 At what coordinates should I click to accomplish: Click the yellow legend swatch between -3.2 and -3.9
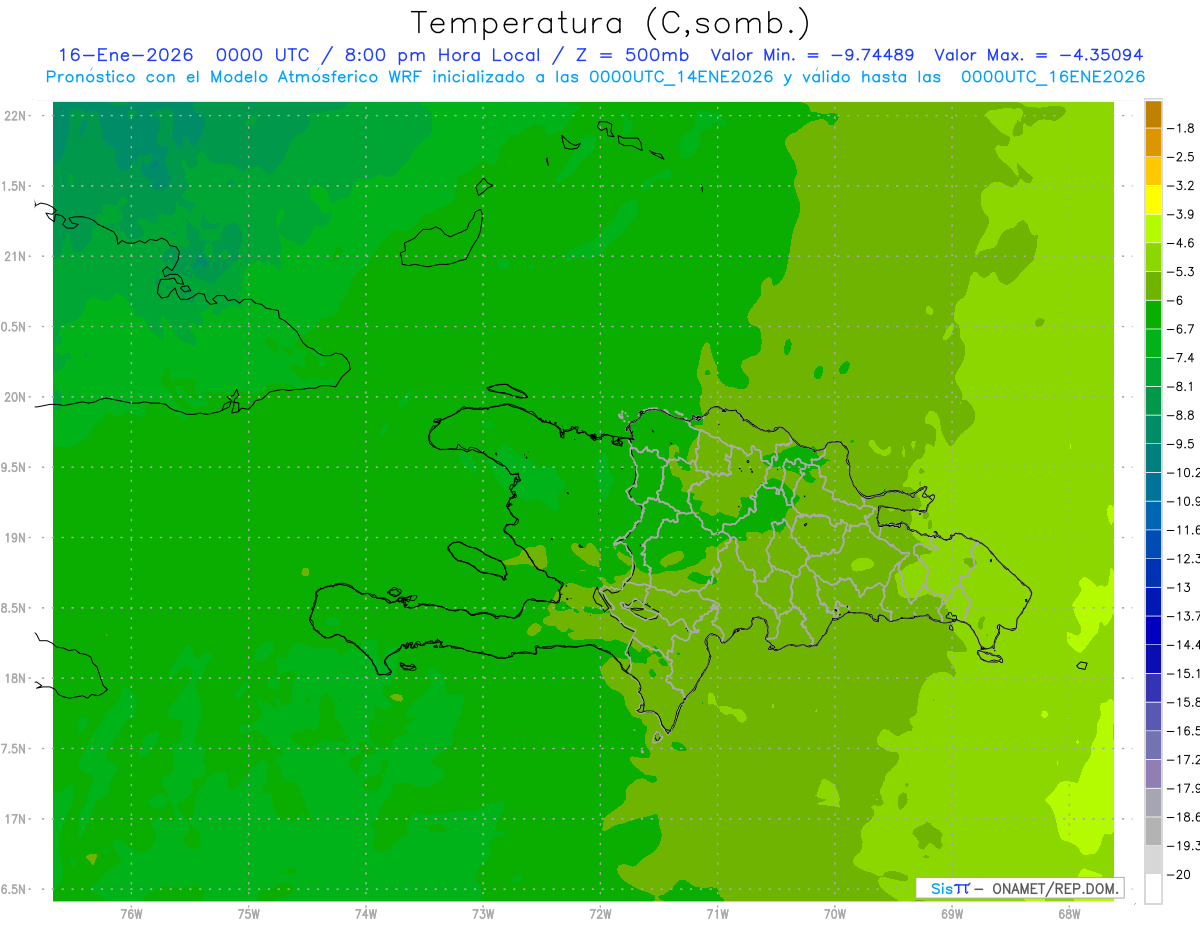click(1153, 200)
